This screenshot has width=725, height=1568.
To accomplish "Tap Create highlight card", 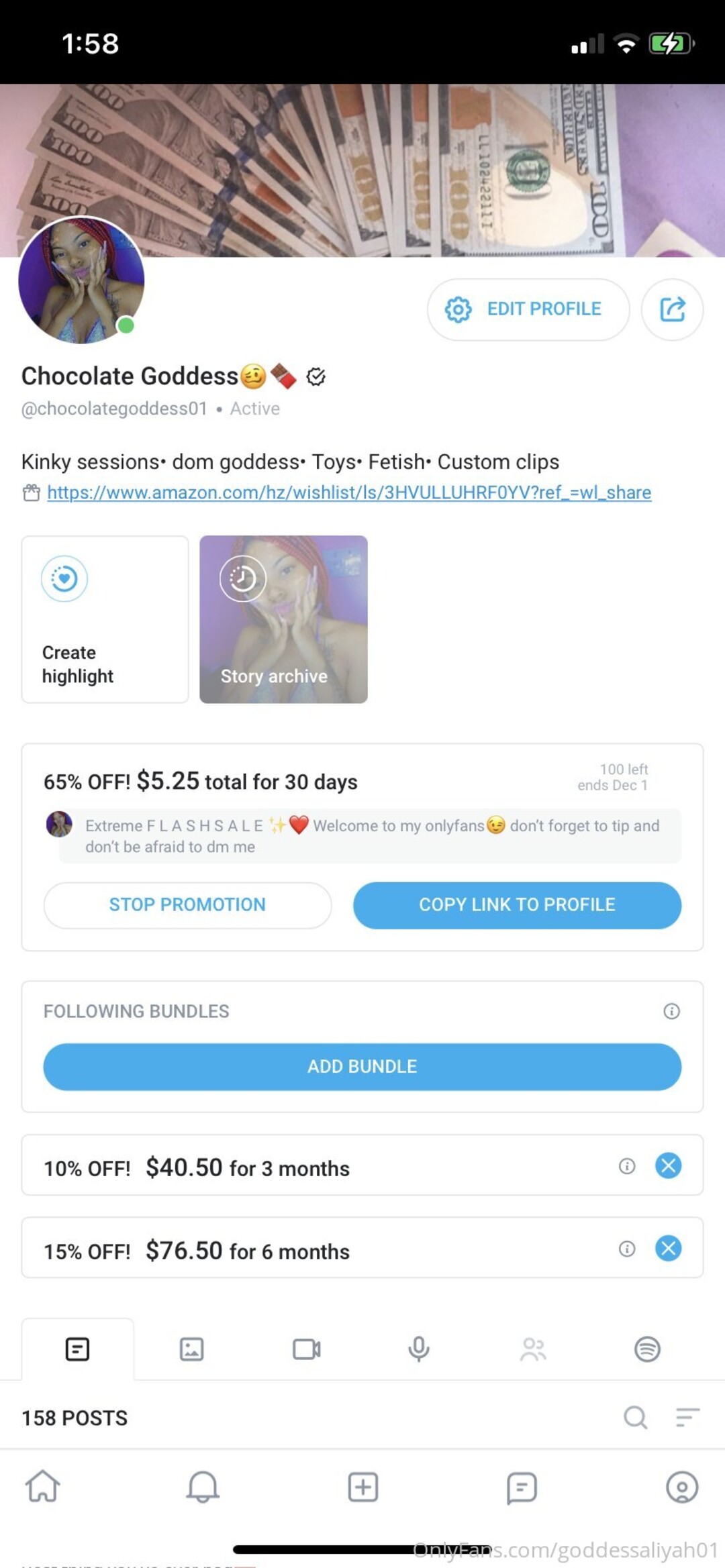I will coord(105,619).
